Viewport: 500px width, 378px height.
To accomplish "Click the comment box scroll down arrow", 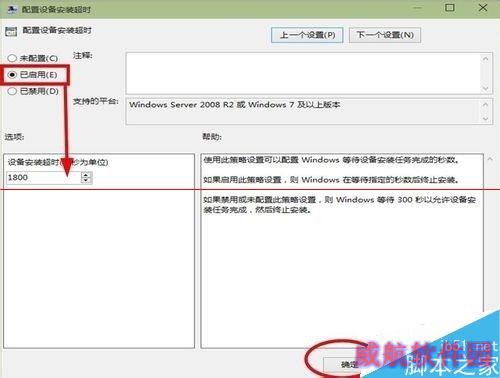I will (486, 88).
